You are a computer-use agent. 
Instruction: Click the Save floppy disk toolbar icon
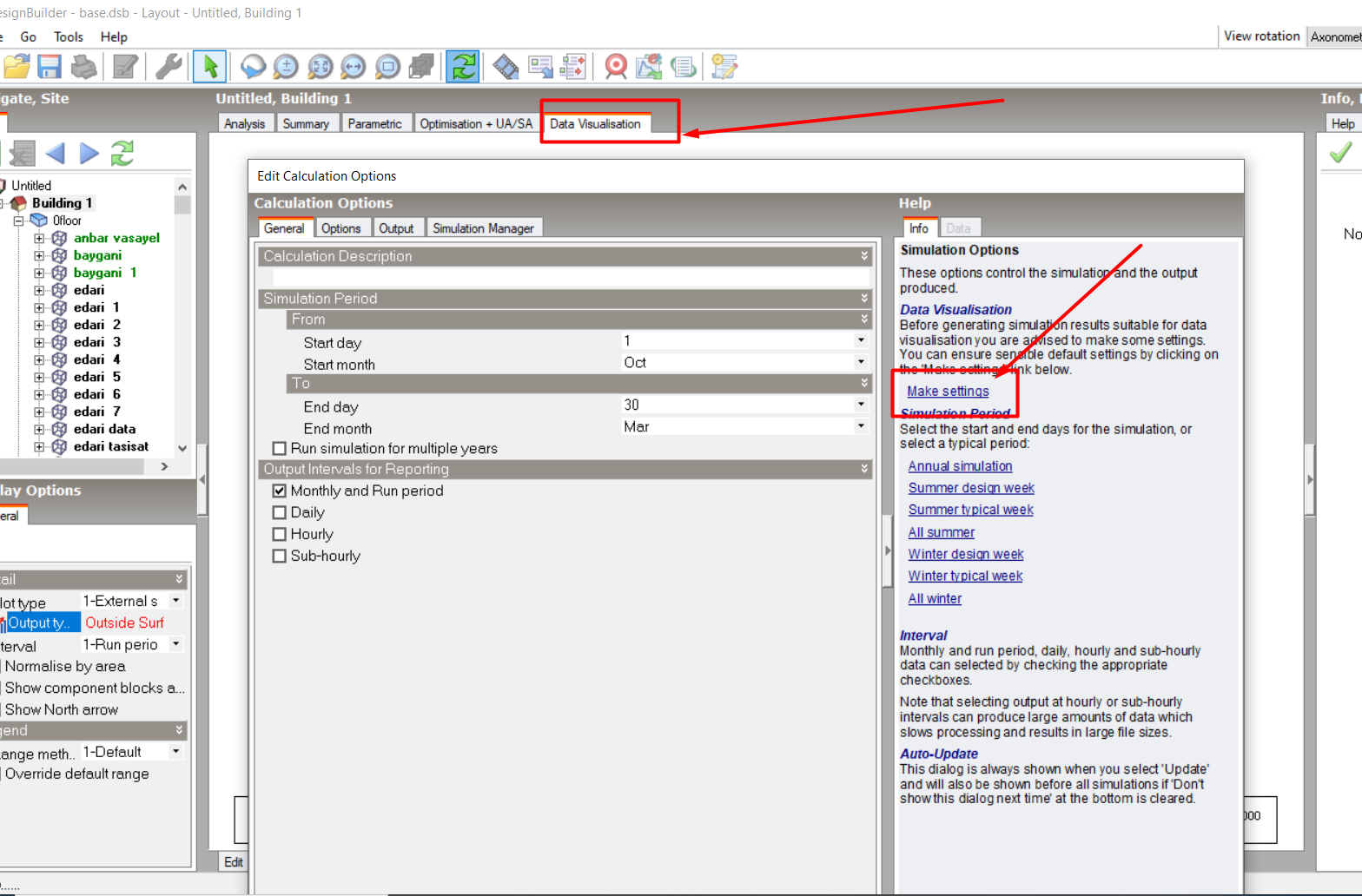click(x=50, y=67)
